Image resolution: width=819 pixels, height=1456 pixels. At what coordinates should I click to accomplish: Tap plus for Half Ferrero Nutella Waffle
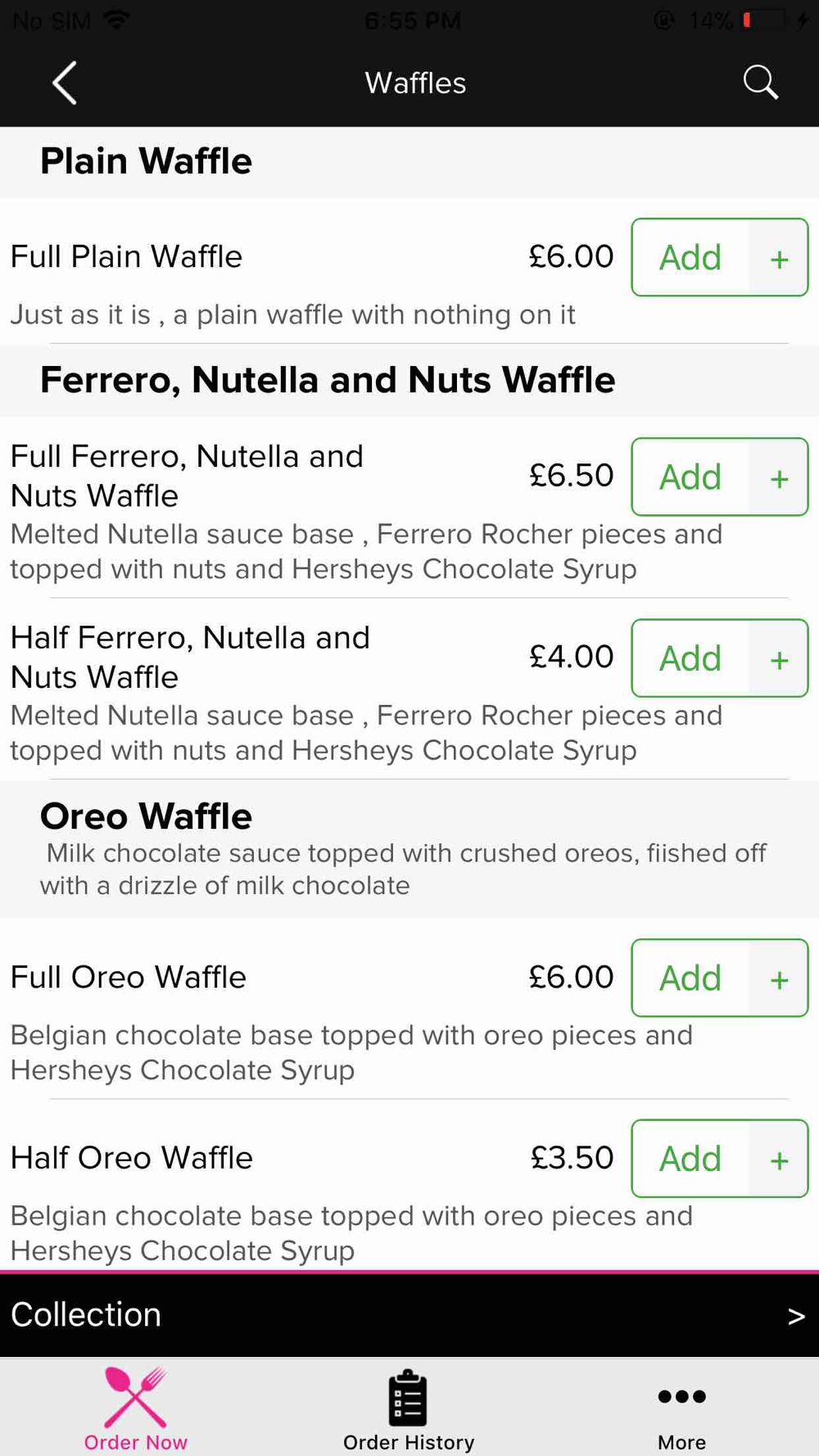pos(779,658)
